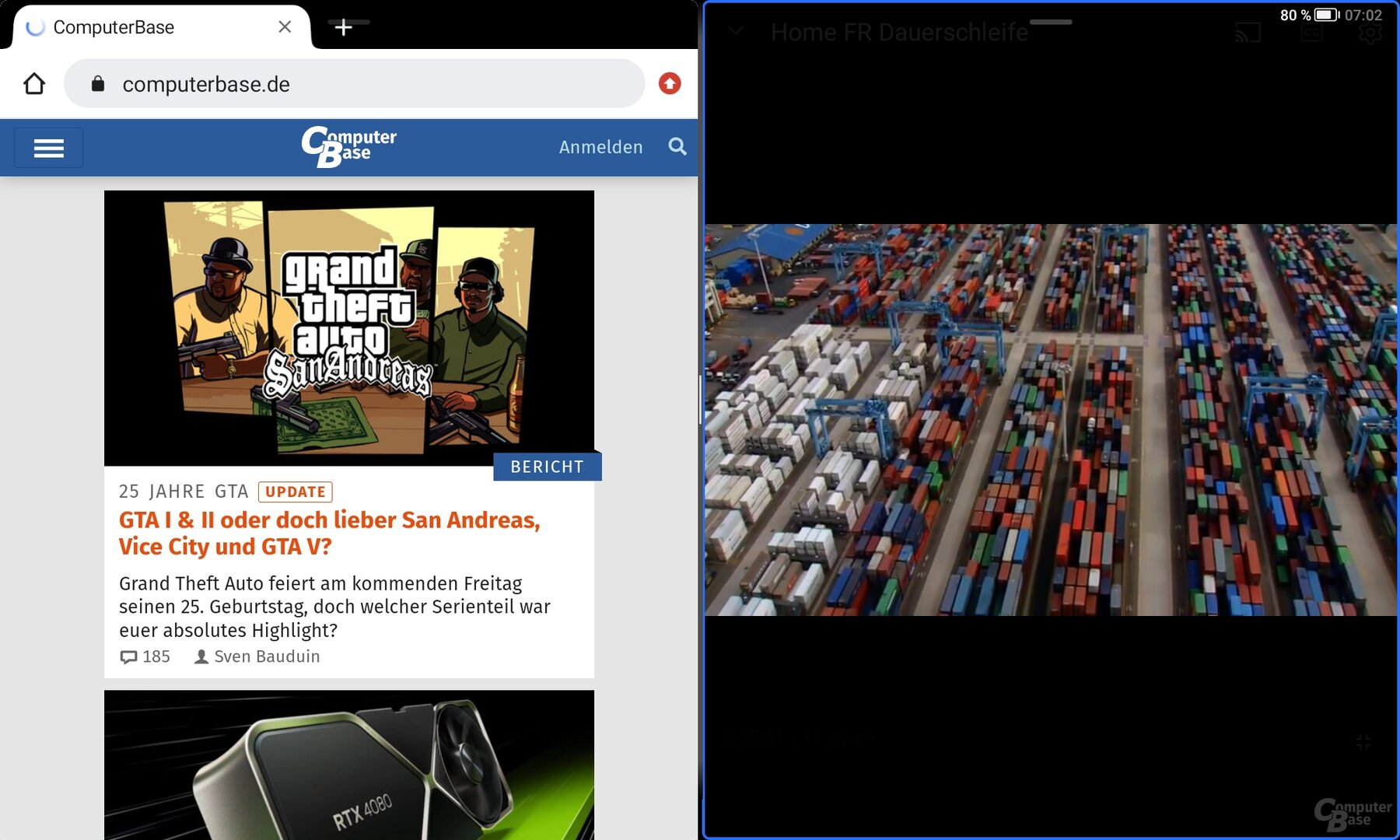Image resolution: width=1400 pixels, height=840 pixels.
Task: Tap the split-screen drag handle above the video
Action: tap(1051, 22)
